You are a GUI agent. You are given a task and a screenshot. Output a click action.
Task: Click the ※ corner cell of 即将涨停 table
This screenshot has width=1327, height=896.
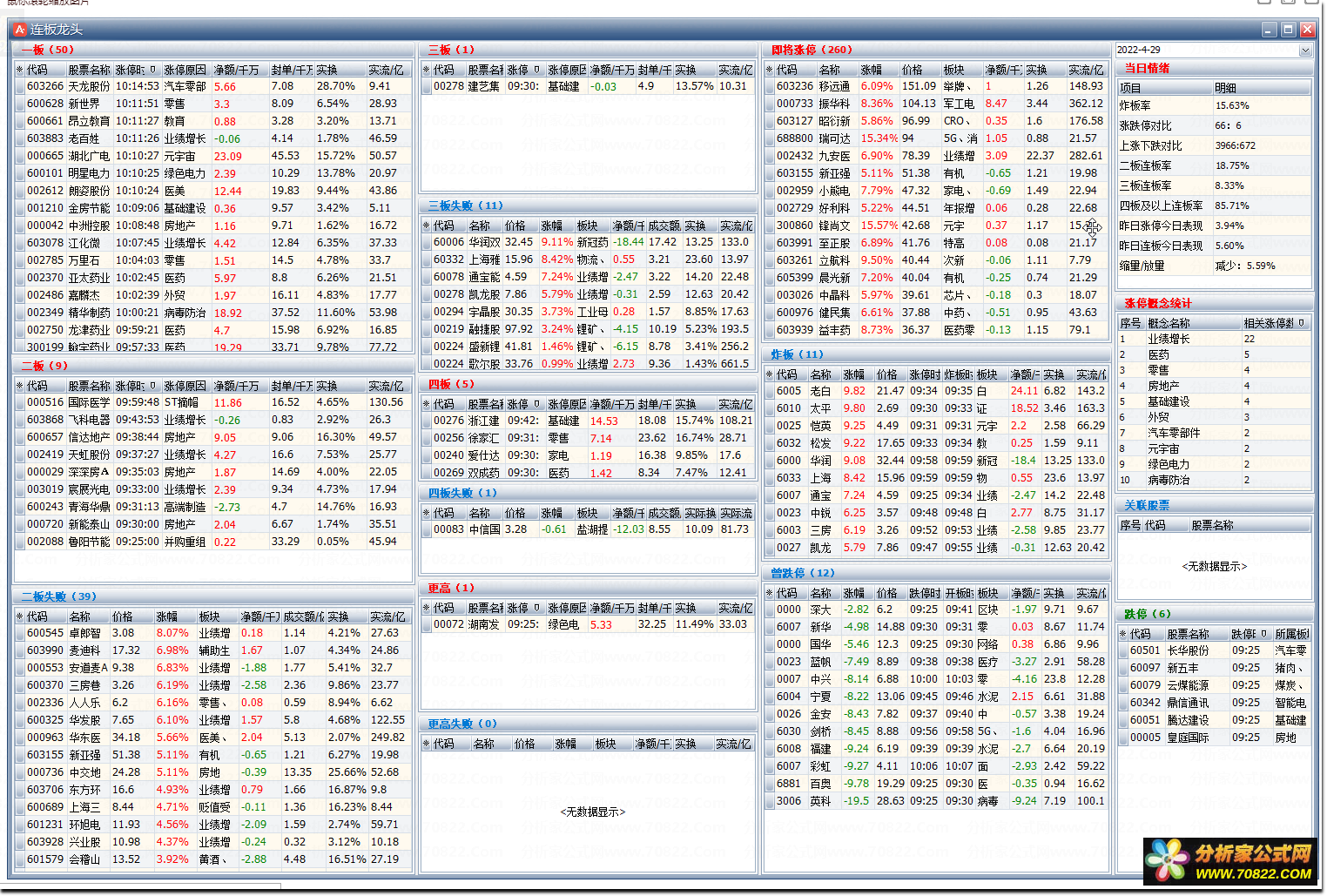point(770,70)
